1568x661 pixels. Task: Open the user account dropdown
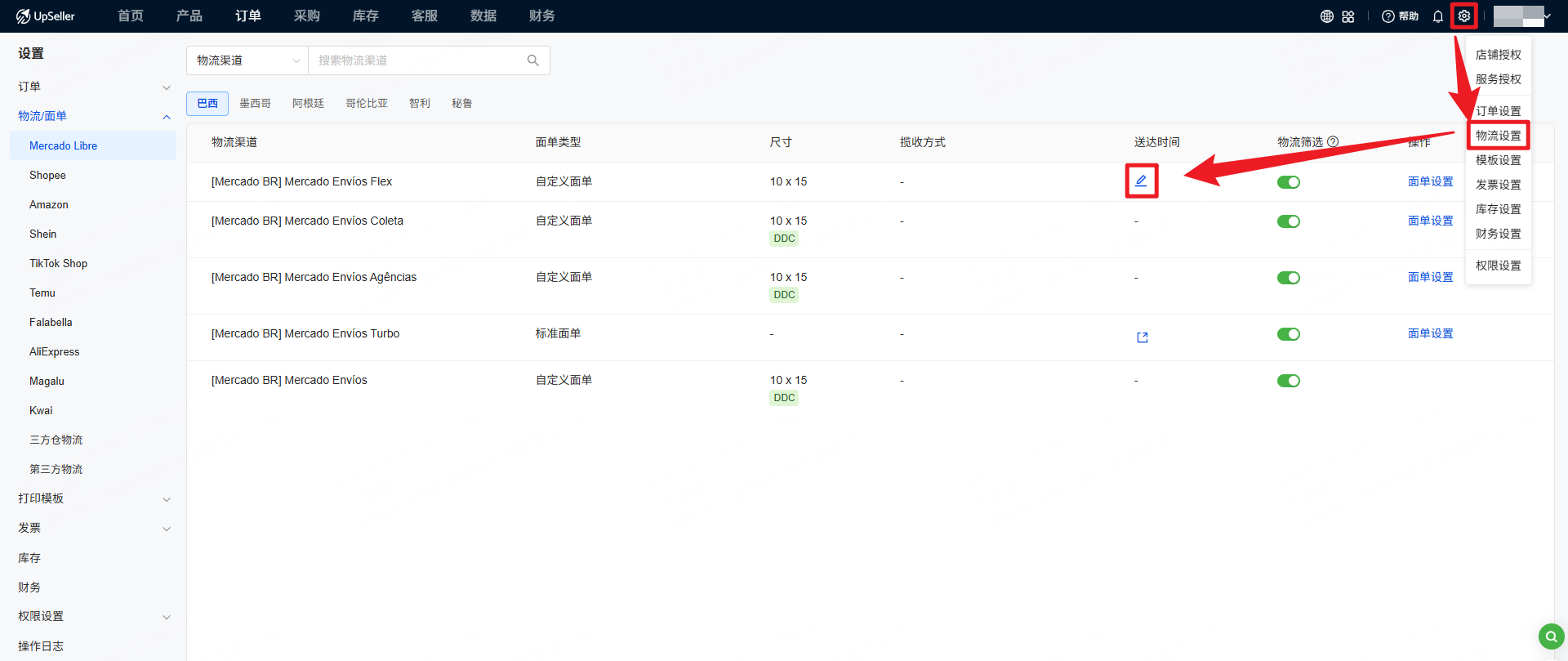pyautogui.click(x=1522, y=16)
